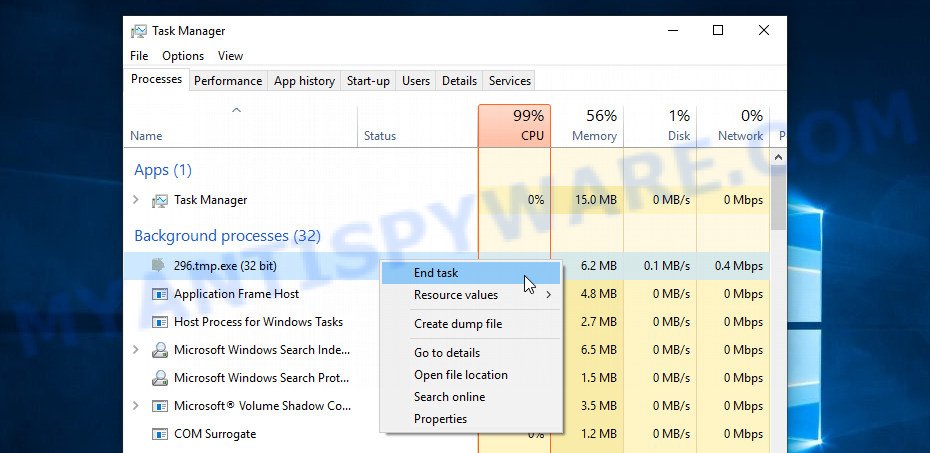The image size is (930, 453).
Task: Click the 1.2 MB memory value
Action: (x=598, y=433)
